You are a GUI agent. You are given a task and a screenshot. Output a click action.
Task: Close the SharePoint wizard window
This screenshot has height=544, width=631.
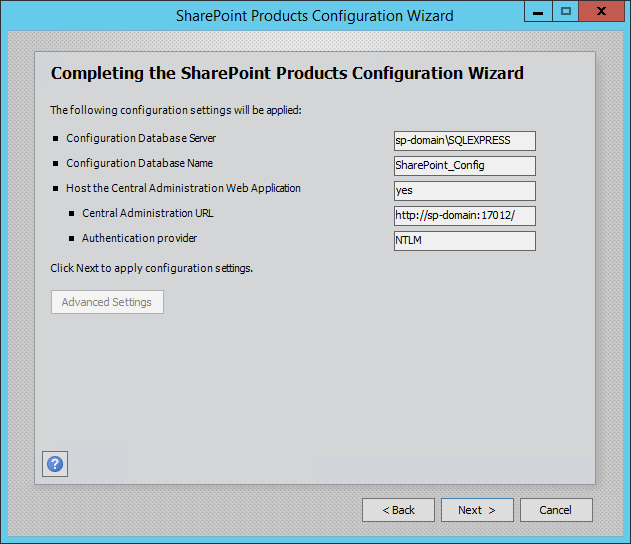point(601,11)
